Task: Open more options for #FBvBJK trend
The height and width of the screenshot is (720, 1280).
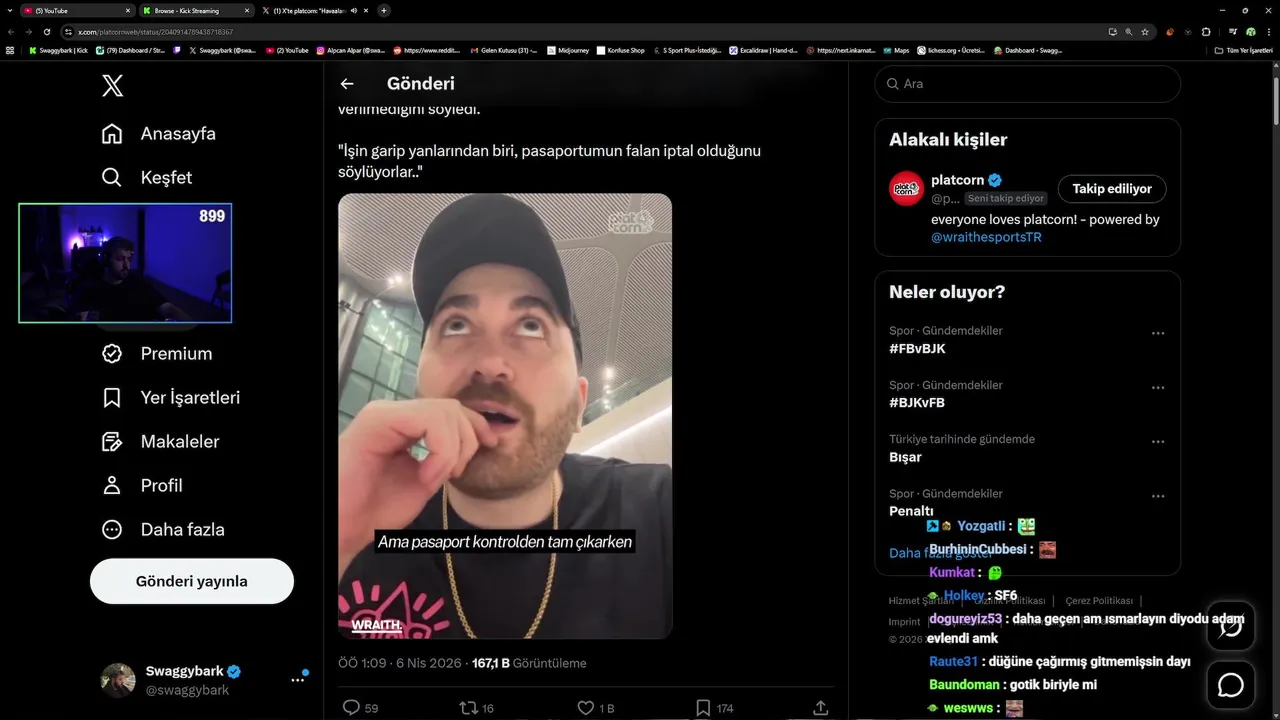Action: tap(1158, 333)
